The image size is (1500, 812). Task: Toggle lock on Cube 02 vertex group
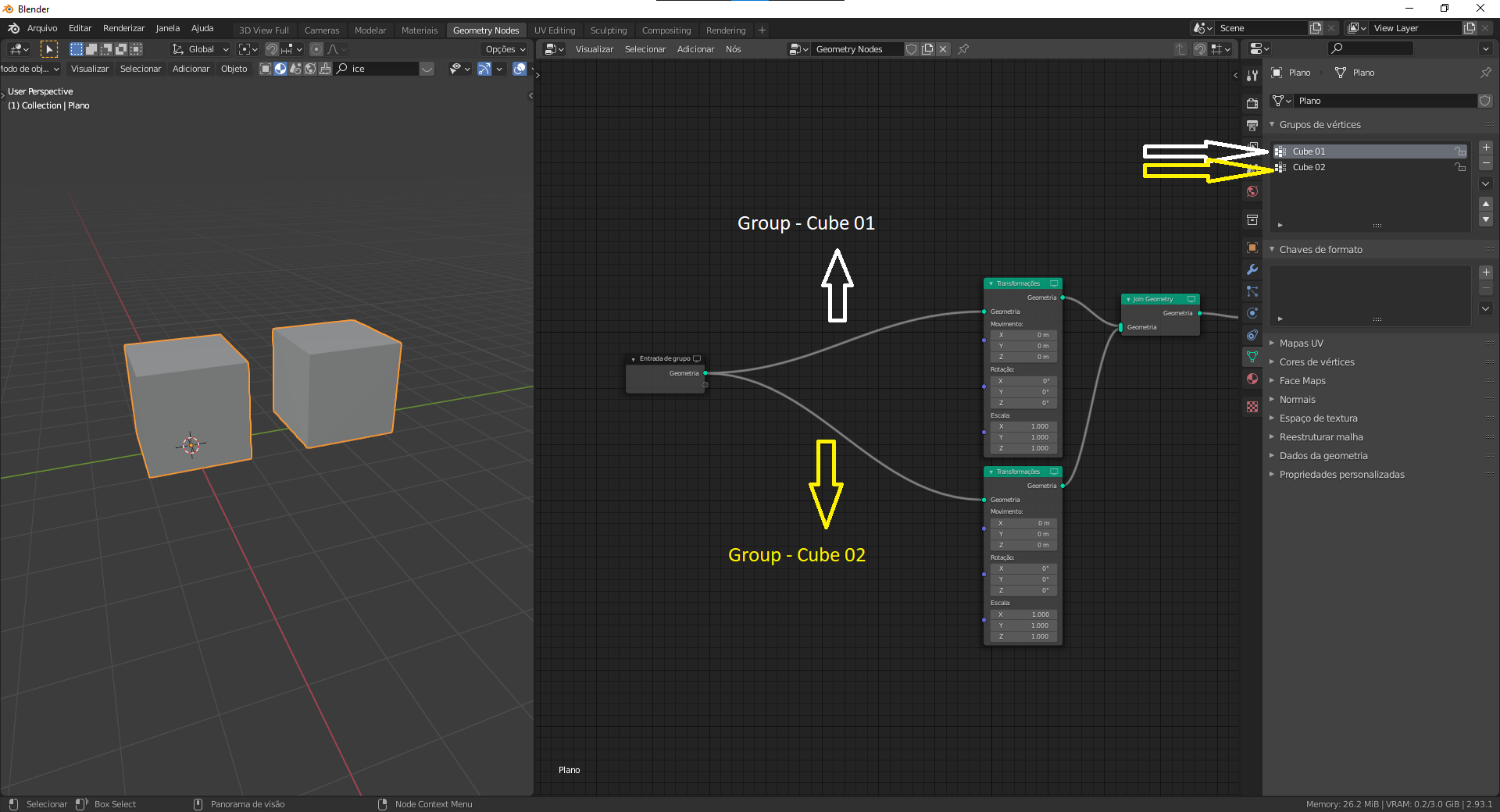click(x=1459, y=167)
